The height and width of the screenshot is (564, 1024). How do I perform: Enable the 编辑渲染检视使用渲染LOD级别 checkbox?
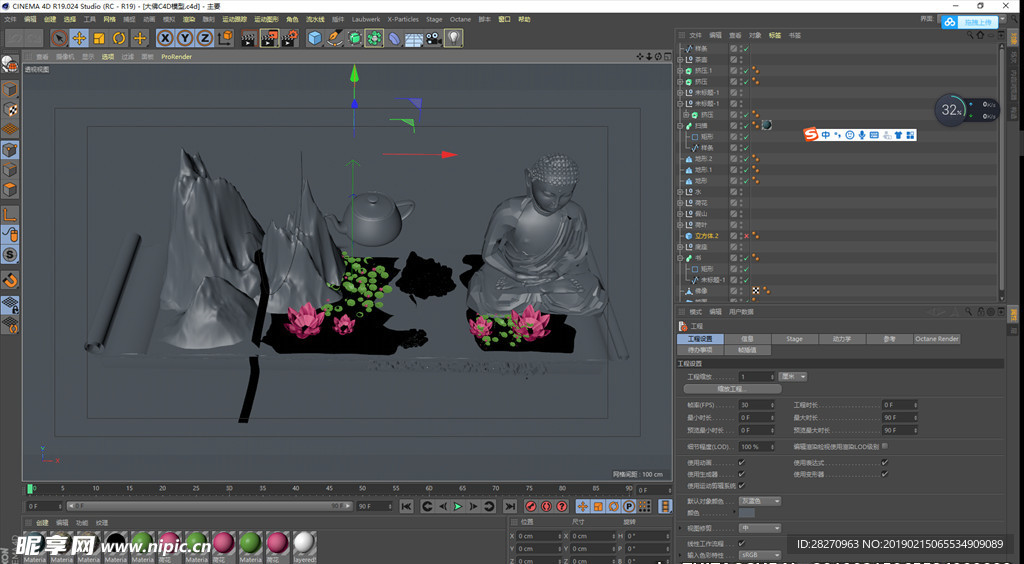(885, 446)
